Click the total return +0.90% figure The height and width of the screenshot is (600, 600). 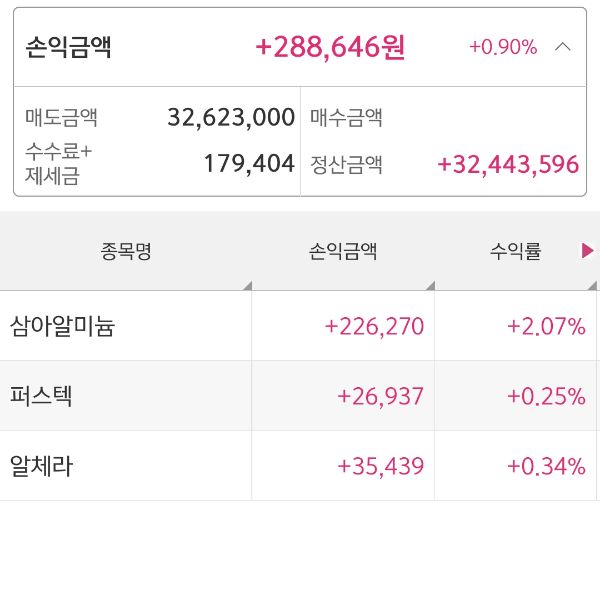click(x=503, y=47)
